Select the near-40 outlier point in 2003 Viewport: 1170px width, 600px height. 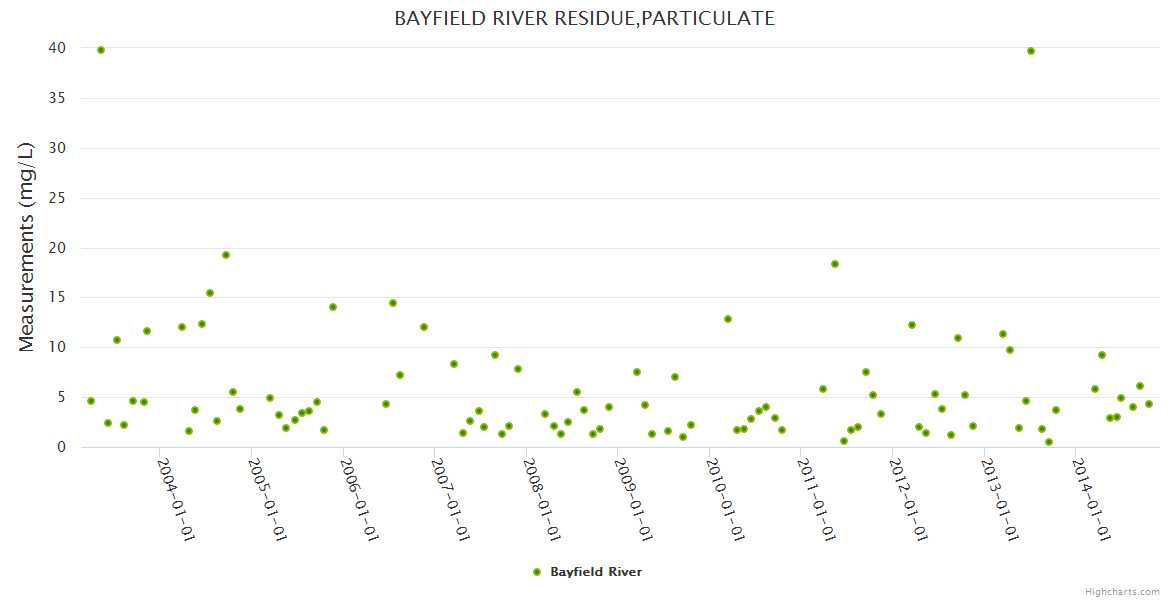[101, 50]
